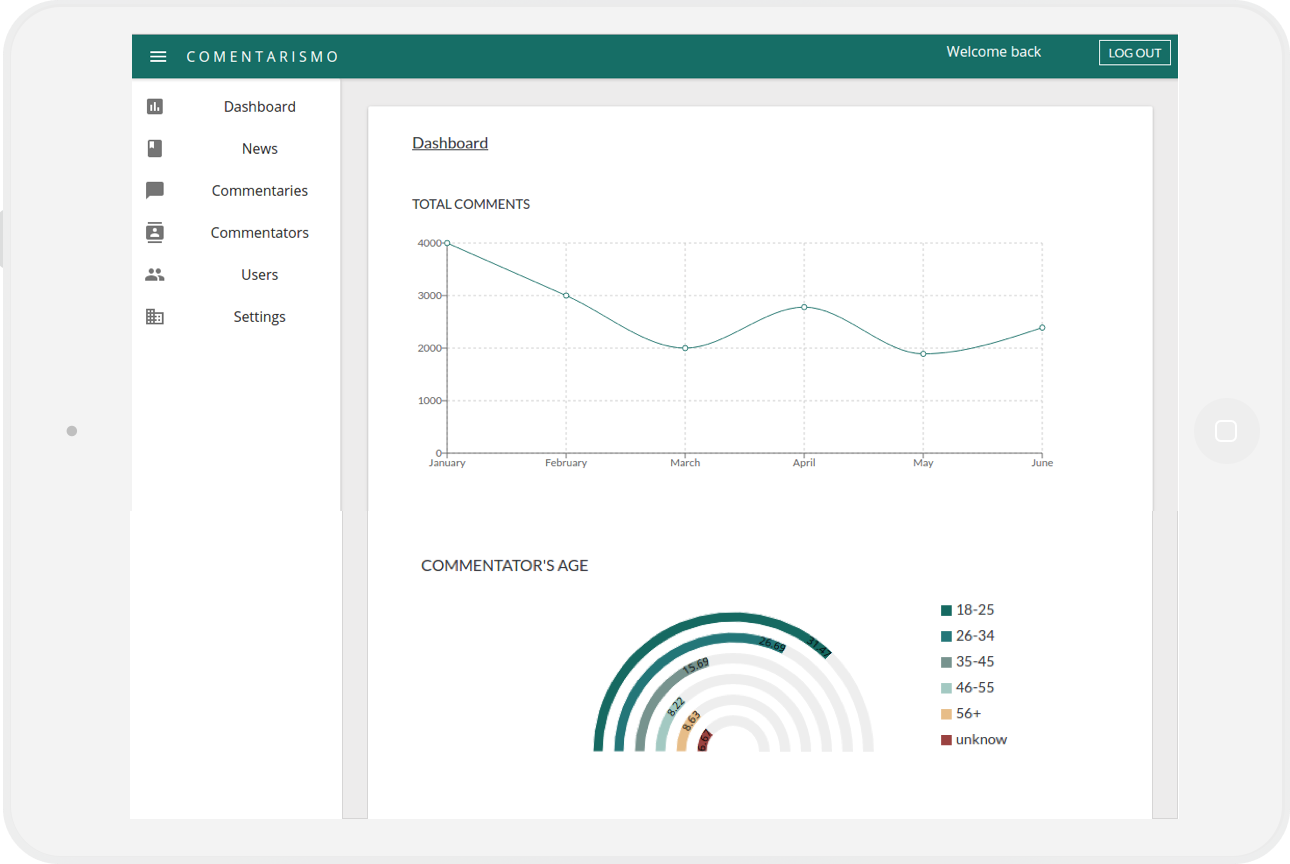Viewport: 1290px width, 864px height.
Task: Click the 56+ legend color swatch
Action: coord(946,715)
